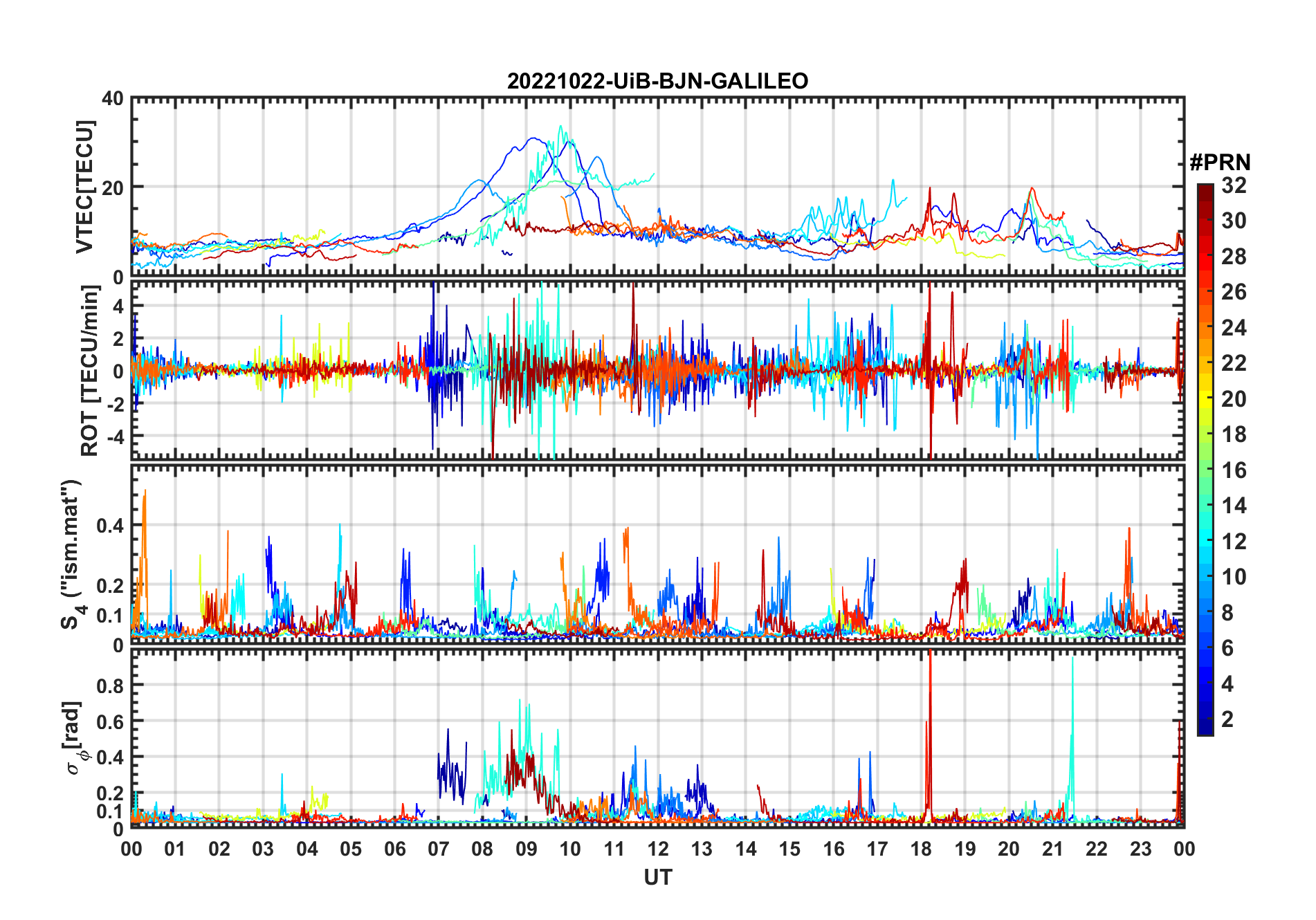Select colorbar tick label "2"
Screen dimensions: 1316x920
(x=1228, y=719)
